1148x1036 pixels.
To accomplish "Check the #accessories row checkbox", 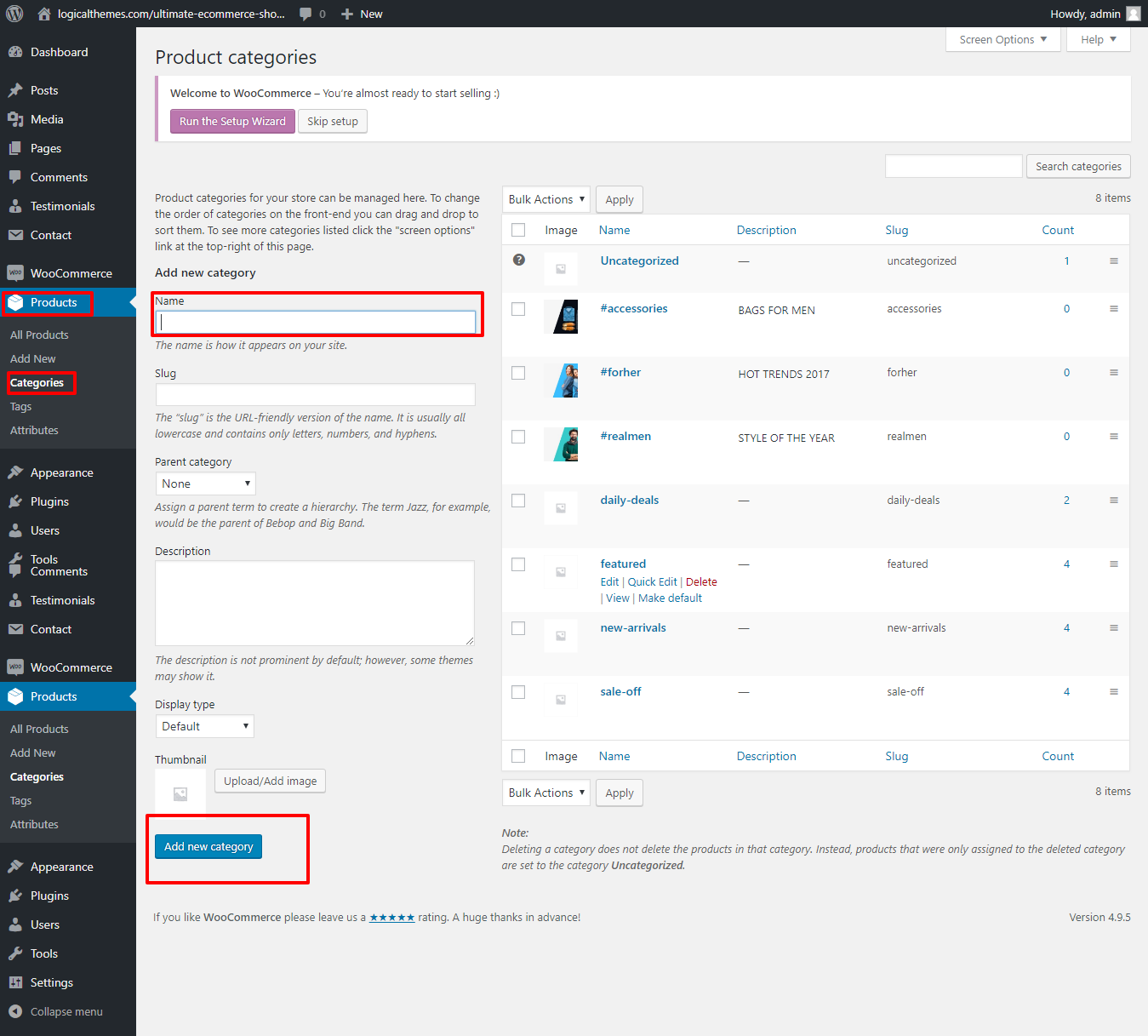I will 518,309.
